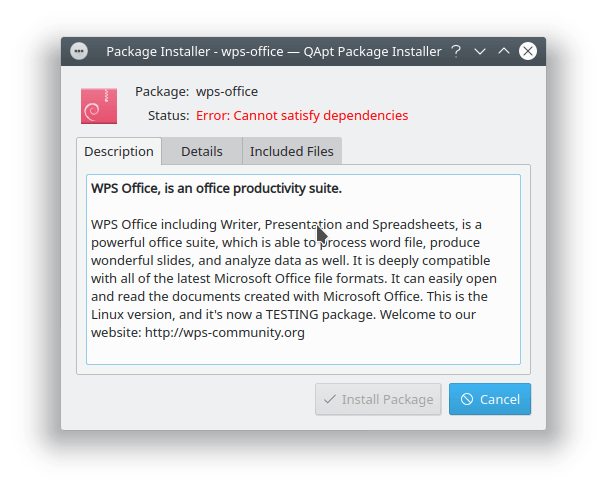Maximize the QApt Package Installer window
Image resolution: width=607 pixels, height=491 pixels.
[x=504, y=51]
